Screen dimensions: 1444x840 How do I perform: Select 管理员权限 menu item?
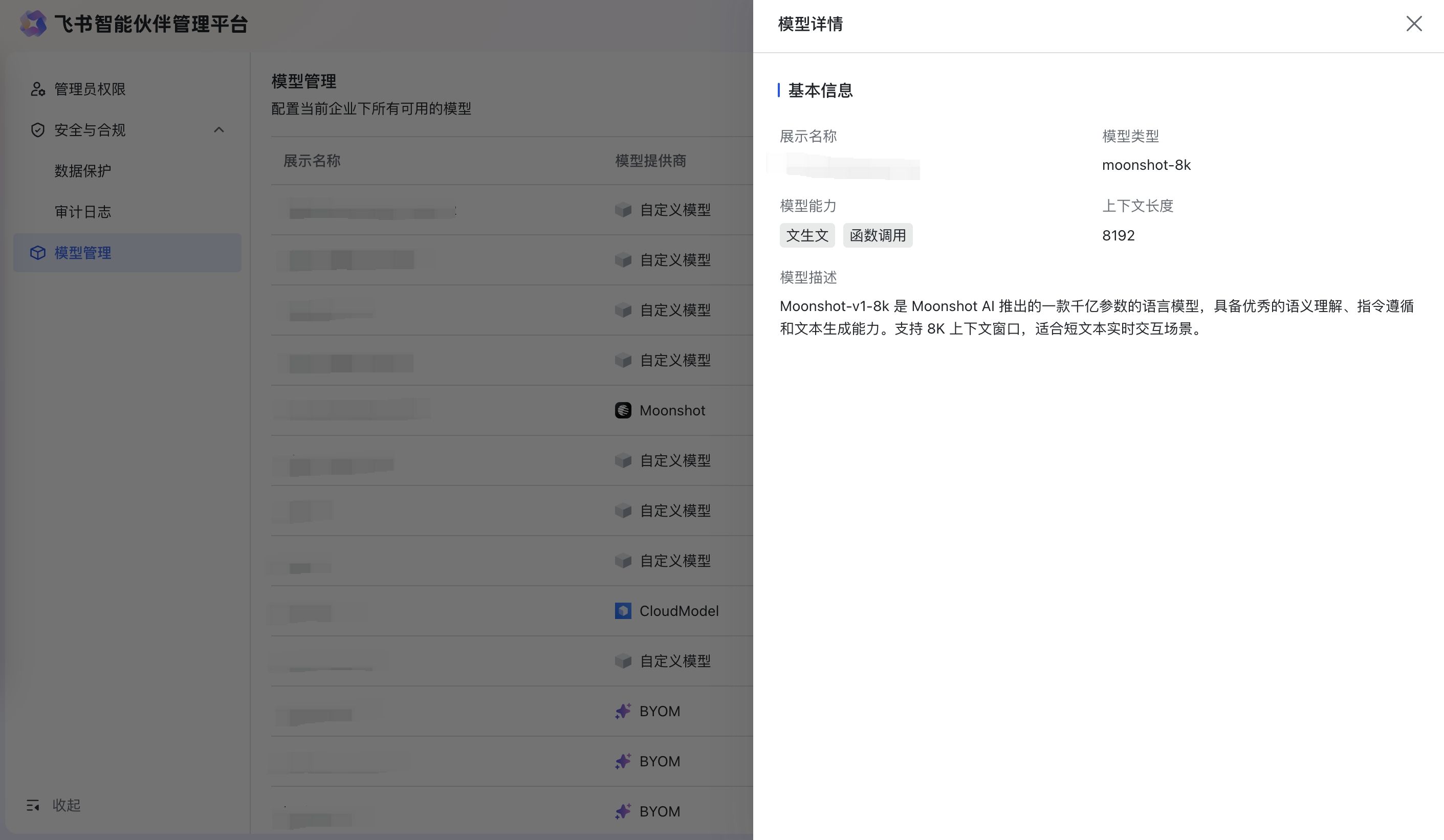point(90,89)
